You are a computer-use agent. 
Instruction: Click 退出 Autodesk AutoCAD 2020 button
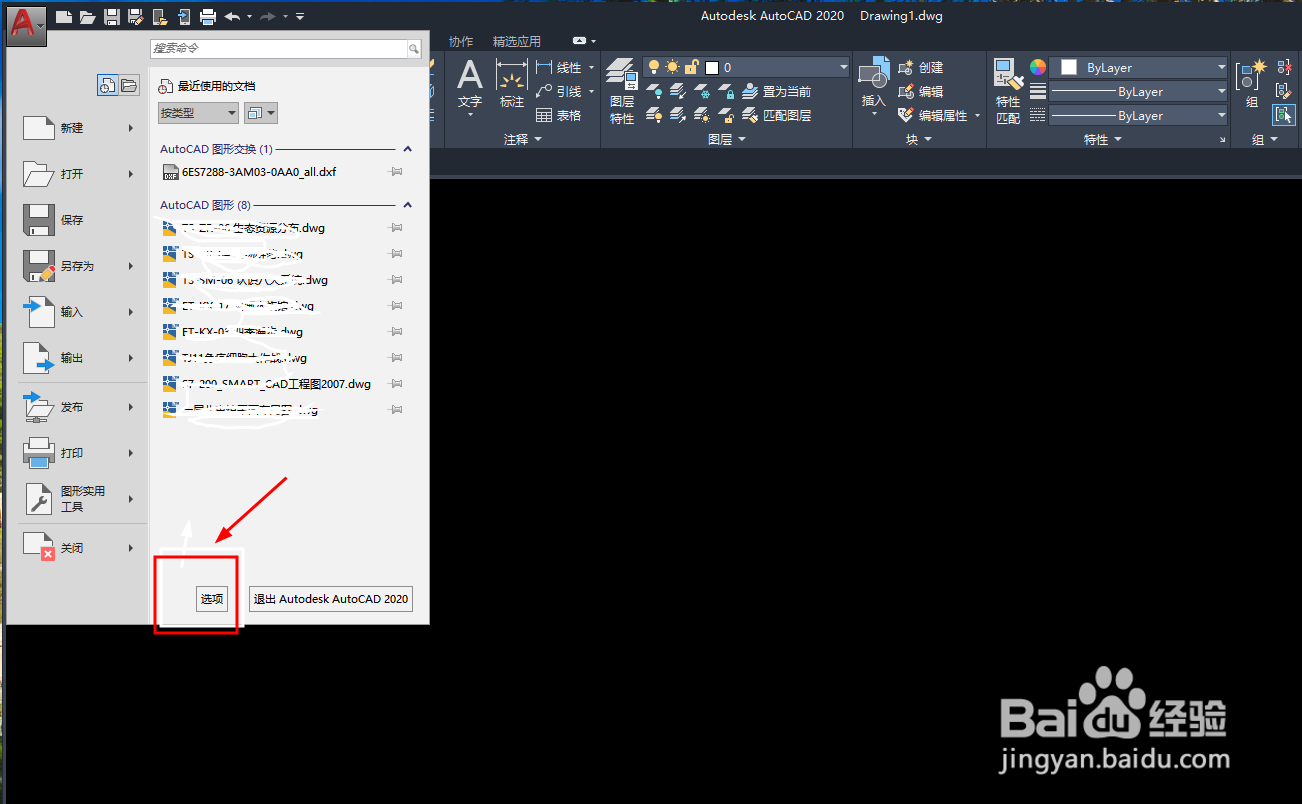pyautogui.click(x=331, y=599)
